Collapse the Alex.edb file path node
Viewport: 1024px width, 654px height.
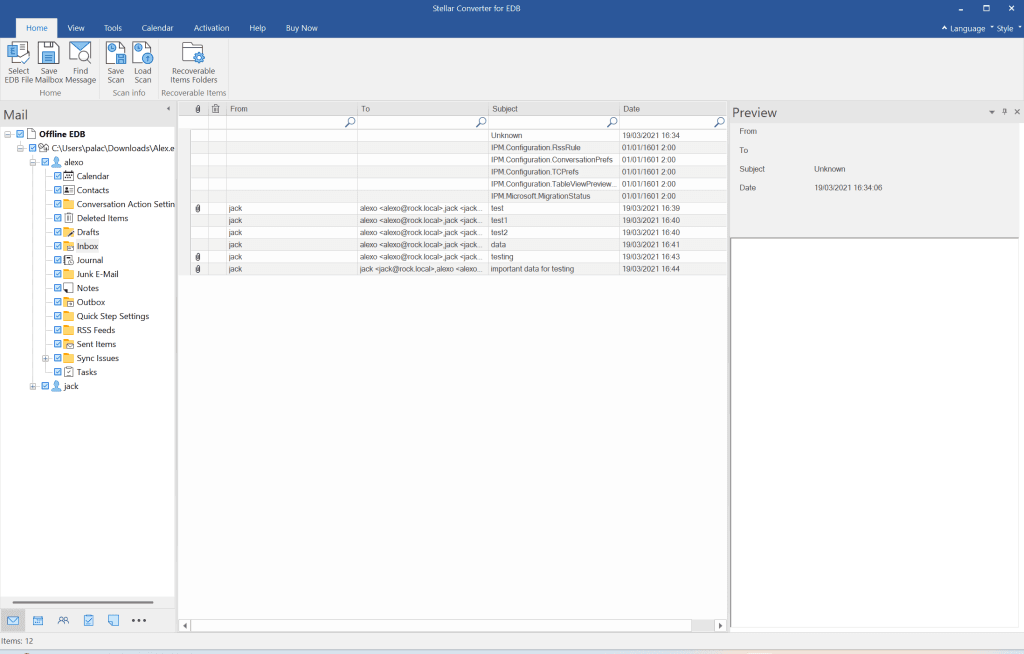pos(20,148)
